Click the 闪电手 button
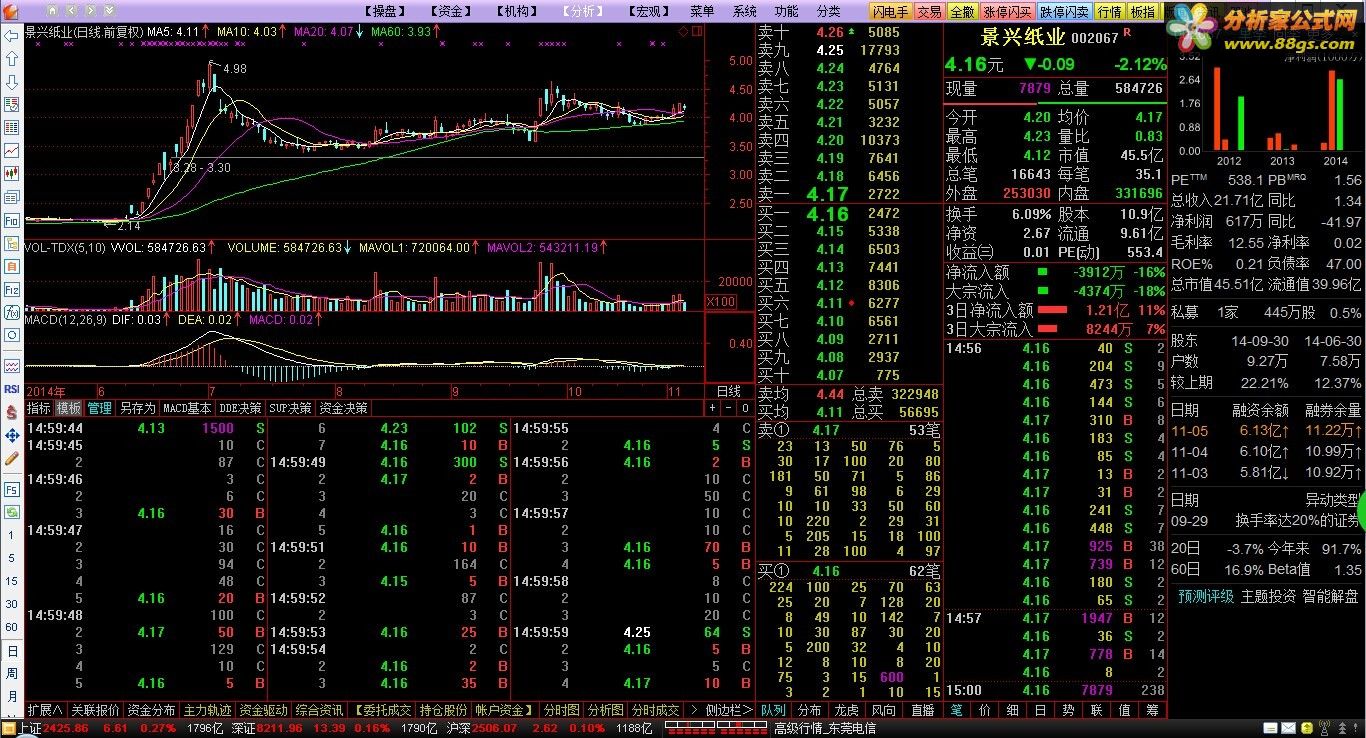This screenshot has width=1366, height=738. click(x=890, y=11)
